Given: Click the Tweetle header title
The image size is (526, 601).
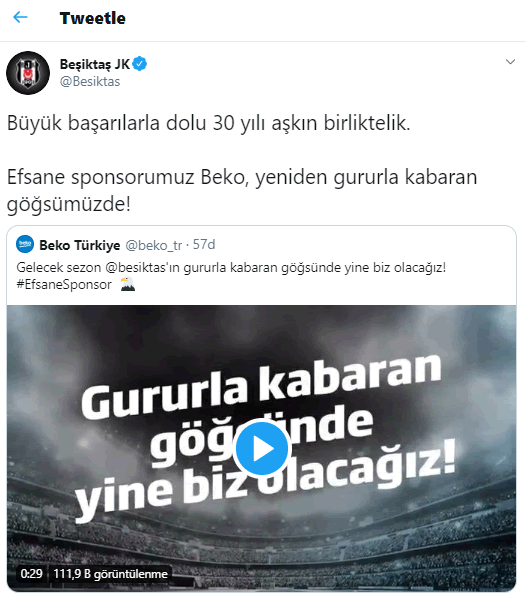Looking at the screenshot, I should (93, 18).
